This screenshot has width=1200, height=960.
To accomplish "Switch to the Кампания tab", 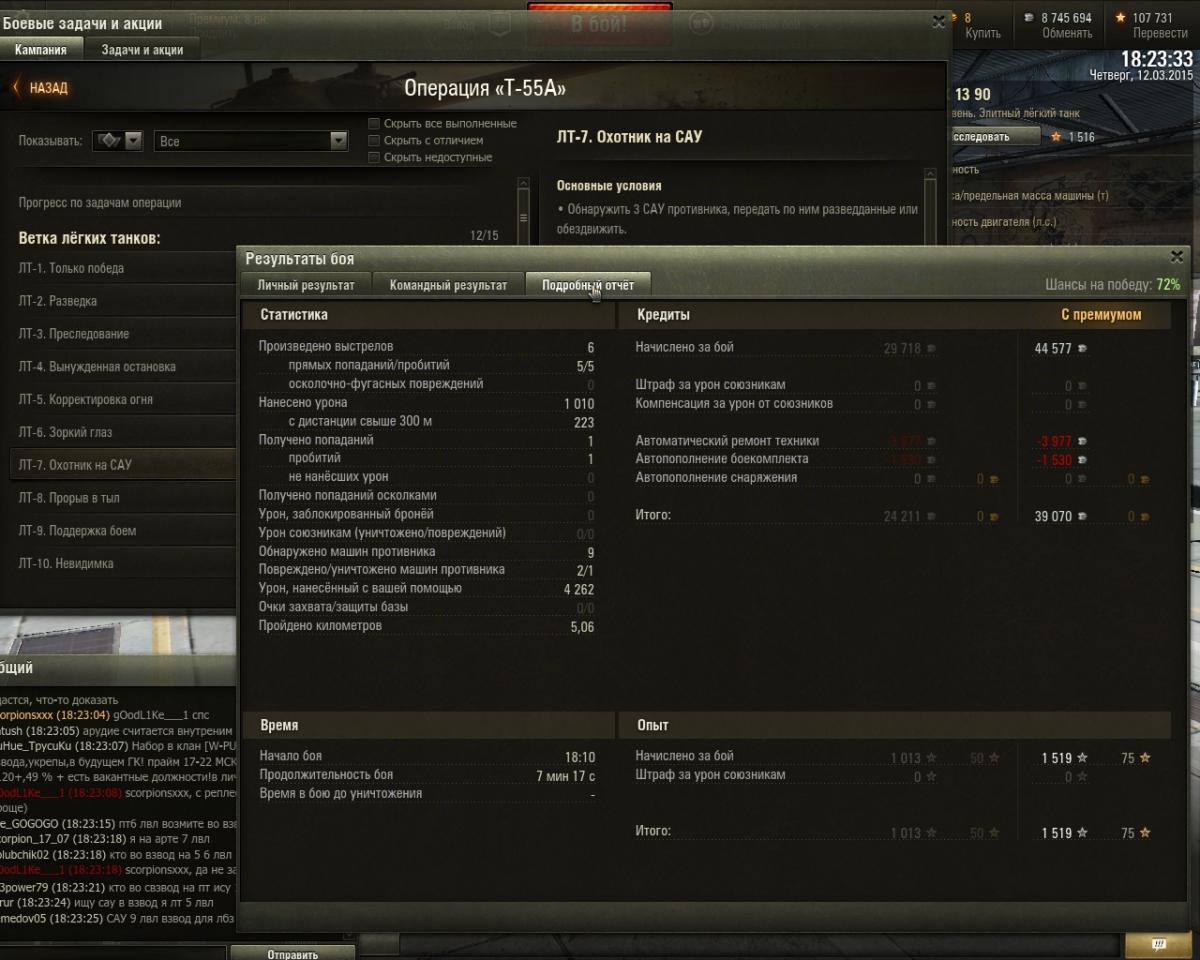I will [41, 50].
